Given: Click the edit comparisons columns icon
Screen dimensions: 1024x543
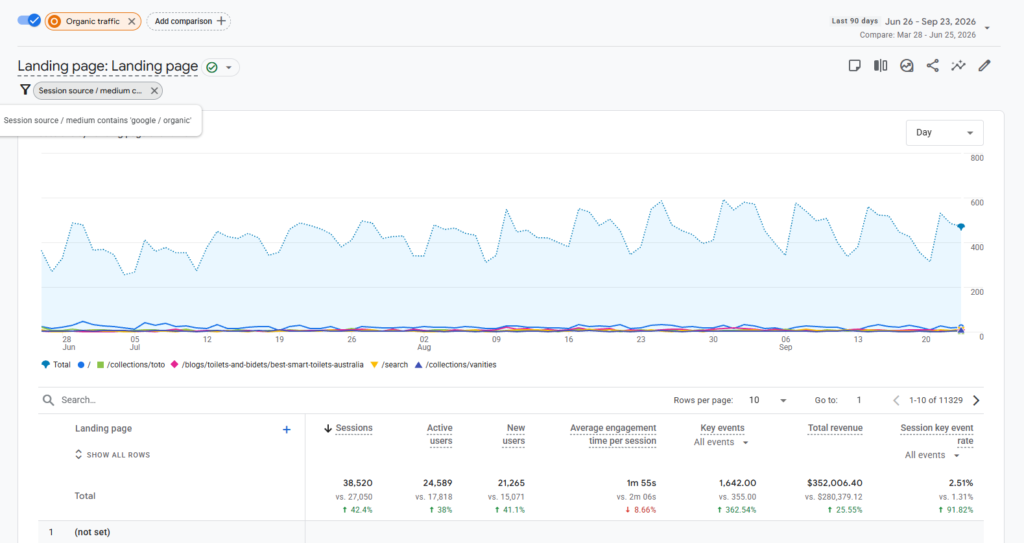Looking at the screenshot, I should (x=880, y=65).
